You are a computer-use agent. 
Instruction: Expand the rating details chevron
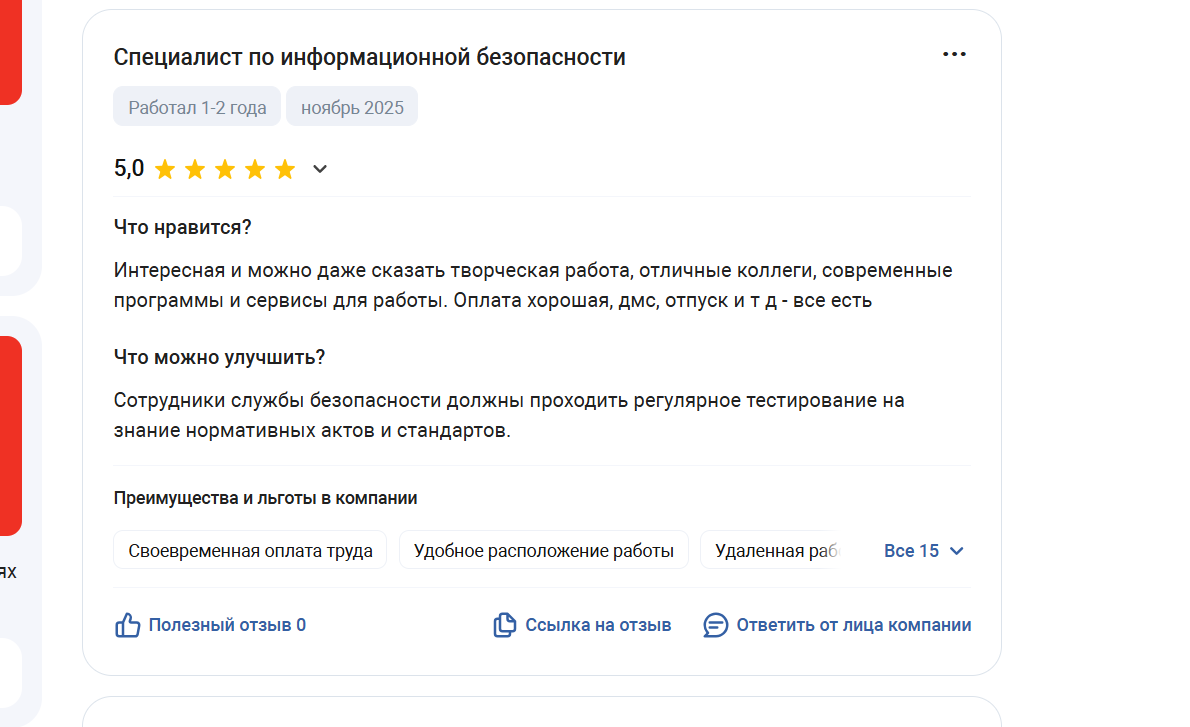point(320,169)
